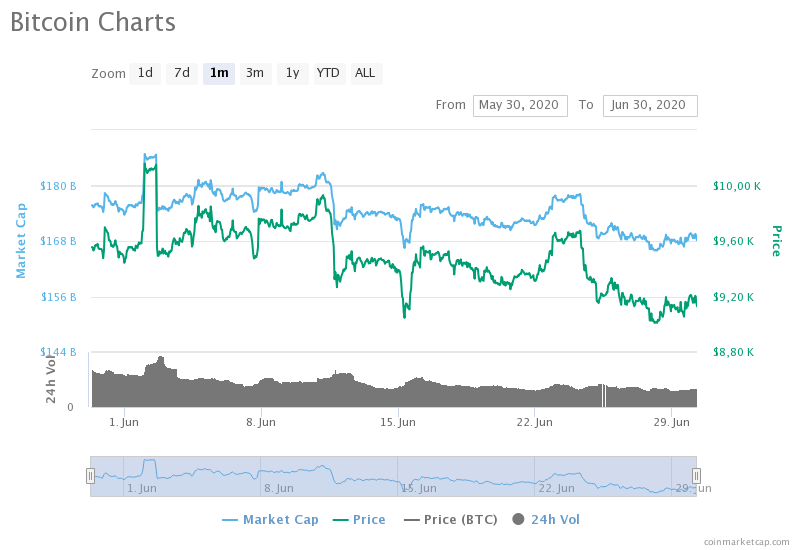This screenshot has width=800, height=550.
Task: Choose the 1m zoom button
Action: (x=219, y=73)
